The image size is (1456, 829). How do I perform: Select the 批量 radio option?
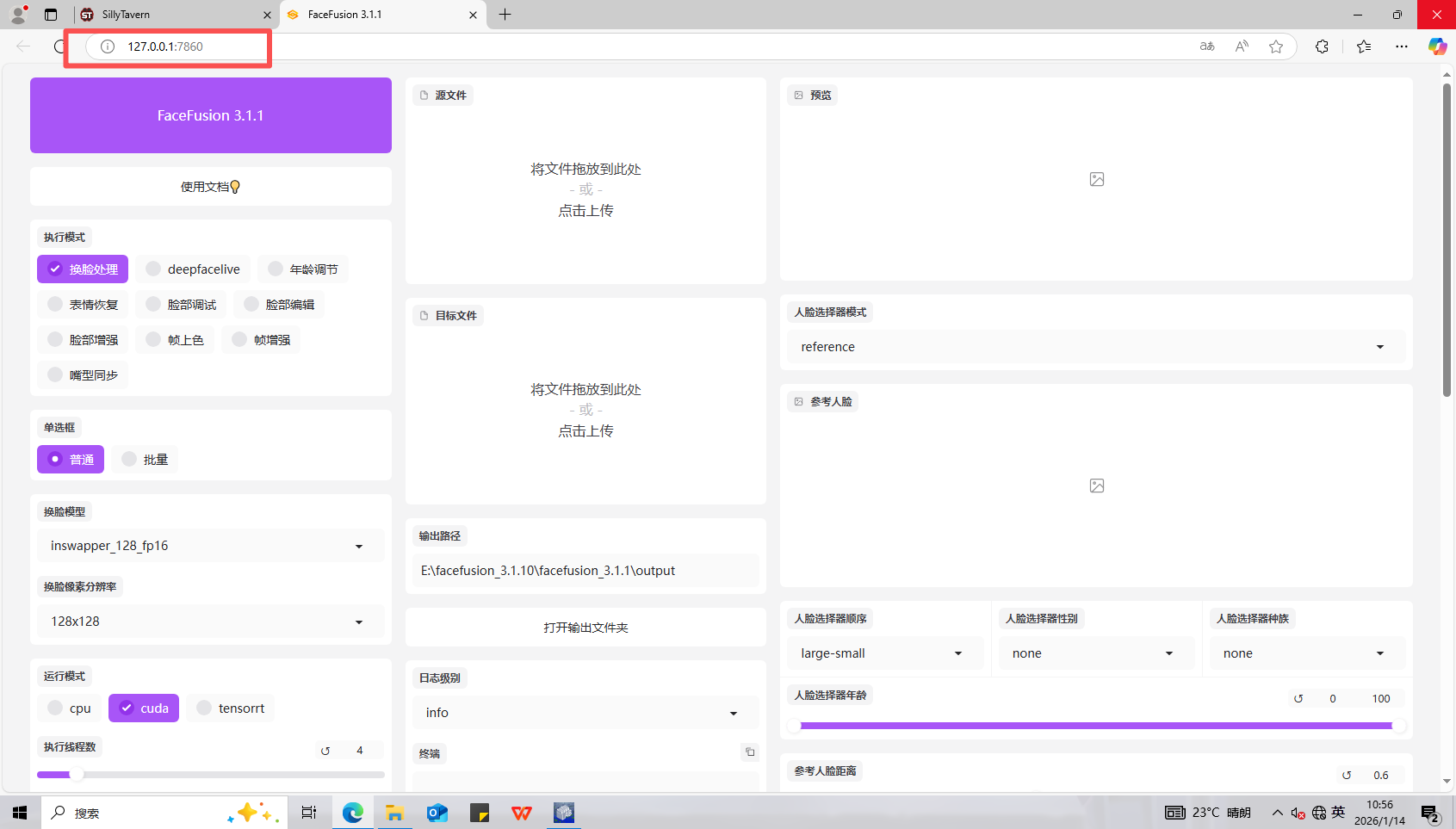tap(145, 460)
